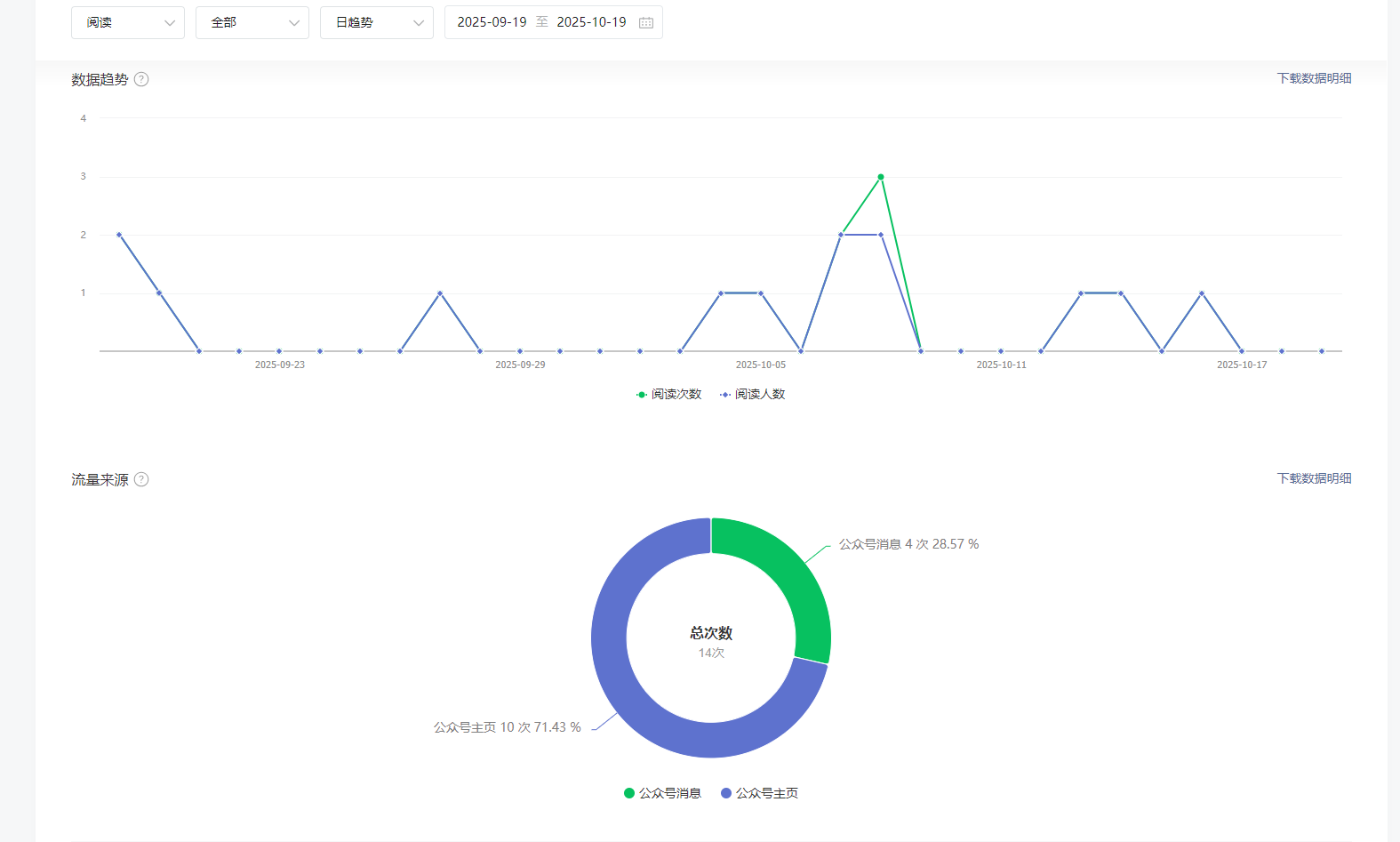Screen dimensions: 1400x842
Task: Click the first data point at value 2
Action: (119, 235)
